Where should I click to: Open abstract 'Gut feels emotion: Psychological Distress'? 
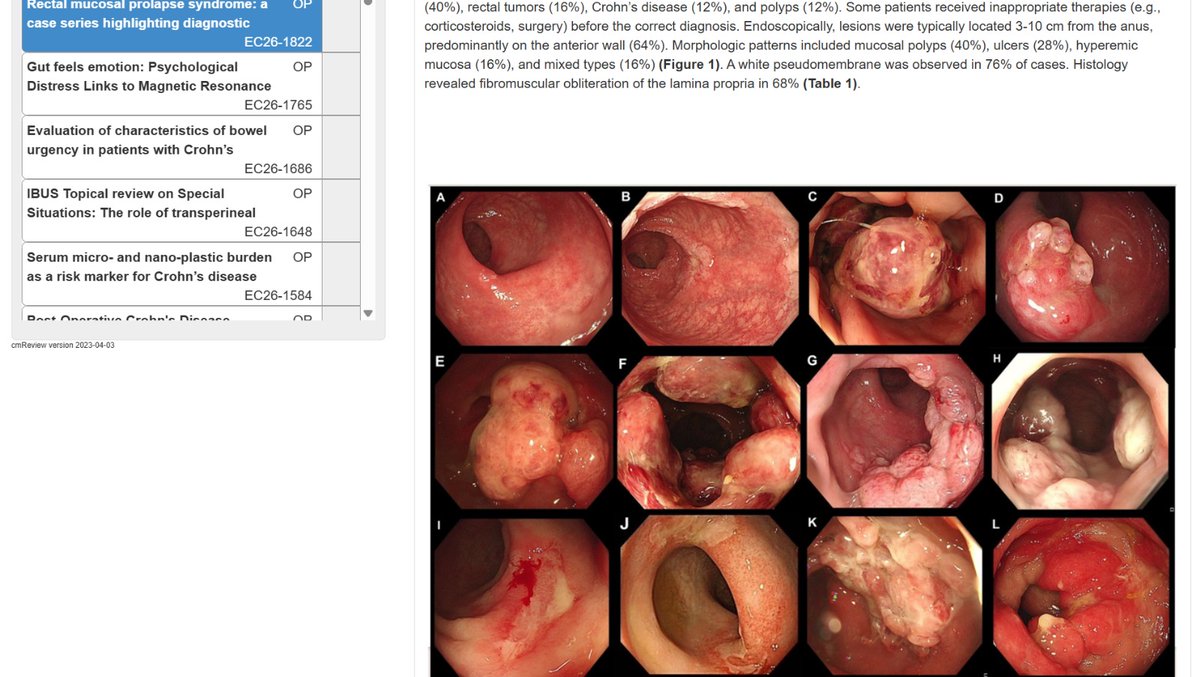click(171, 84)
